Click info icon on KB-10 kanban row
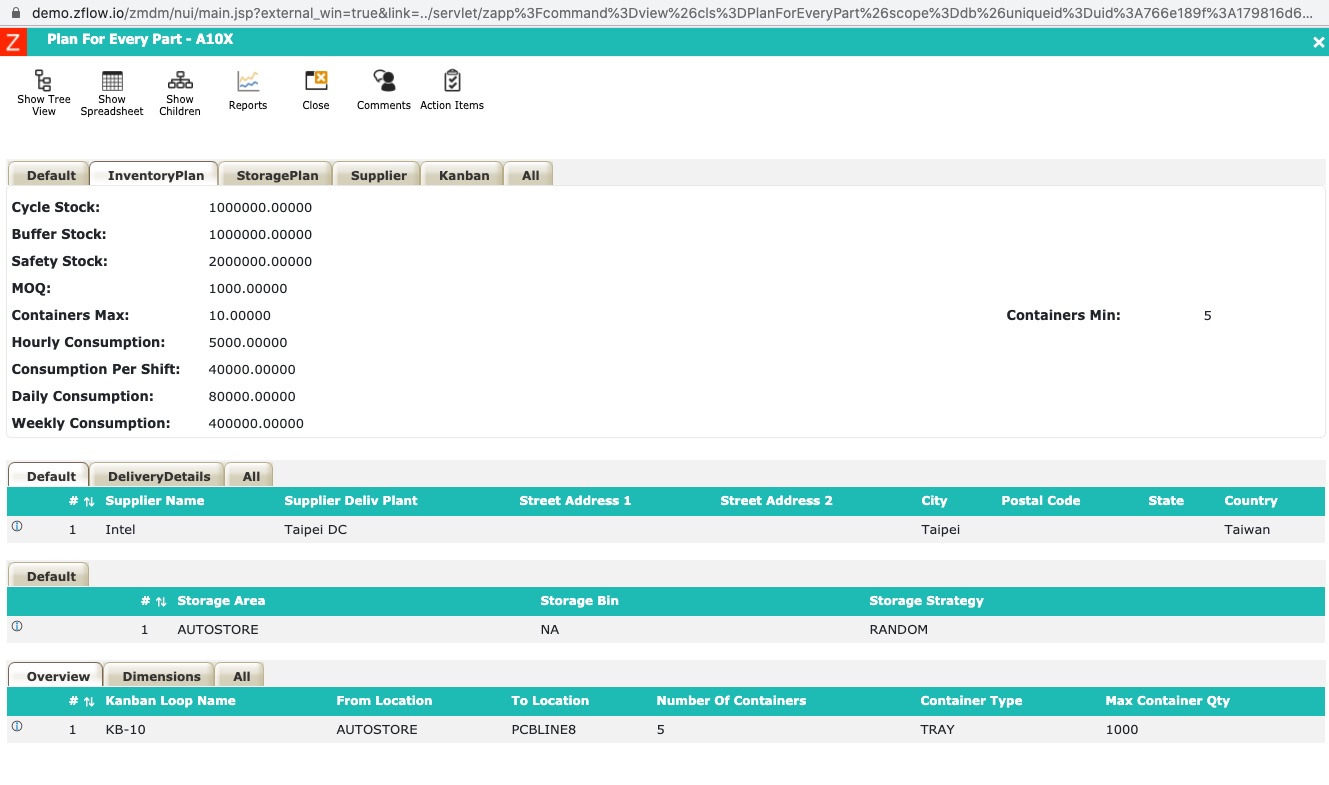Image resolution: width=1329 pixels, height=785 pixels. pyautogui.click(x=17, y=727)
